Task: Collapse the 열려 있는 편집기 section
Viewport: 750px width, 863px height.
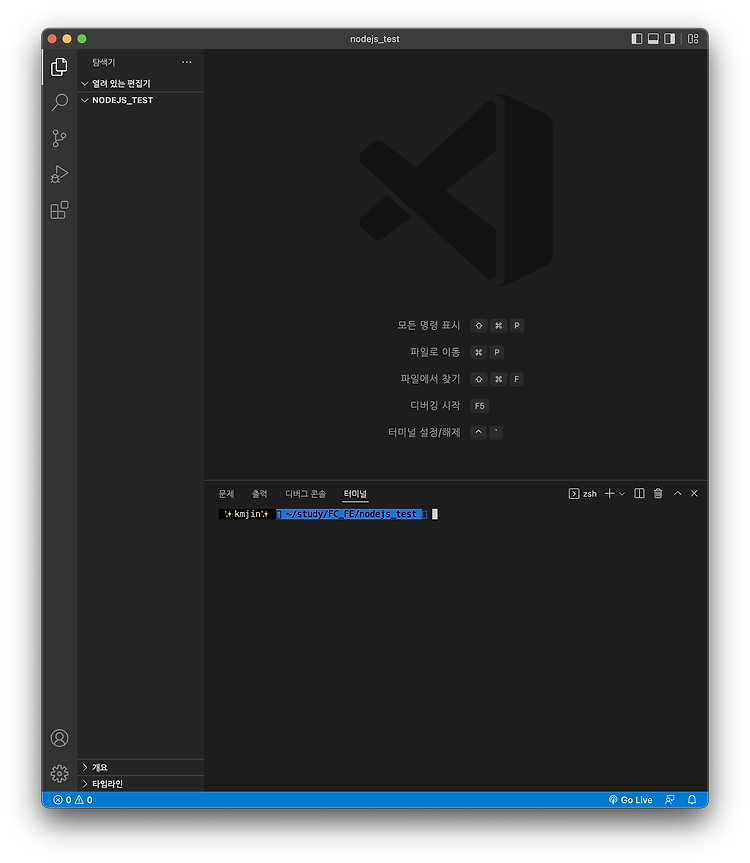Action: click(141, 84)
